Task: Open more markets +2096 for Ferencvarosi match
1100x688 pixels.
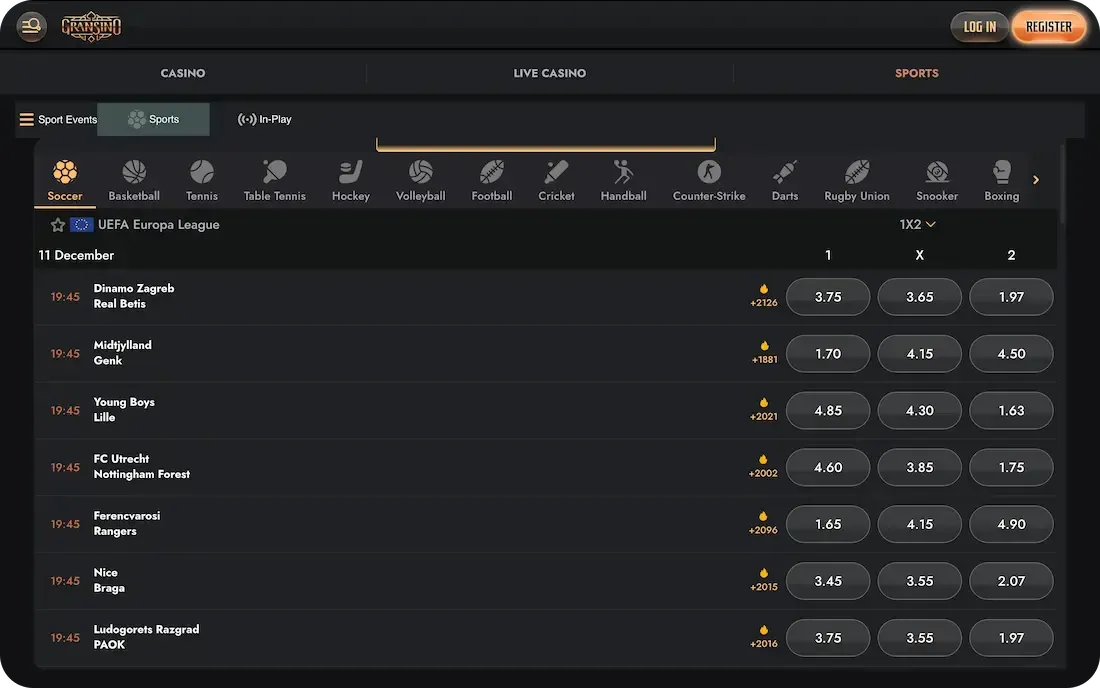Action: pos(763,524)
